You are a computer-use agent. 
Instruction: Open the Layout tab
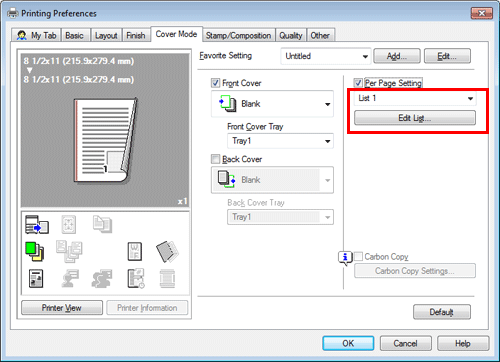coord(106,35)
